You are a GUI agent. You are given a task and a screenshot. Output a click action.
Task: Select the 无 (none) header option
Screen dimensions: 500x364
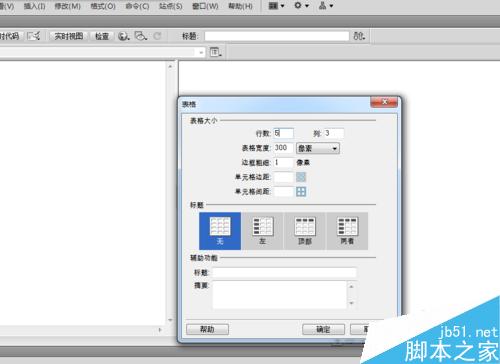pyautogui.click(x=220, y=231)
